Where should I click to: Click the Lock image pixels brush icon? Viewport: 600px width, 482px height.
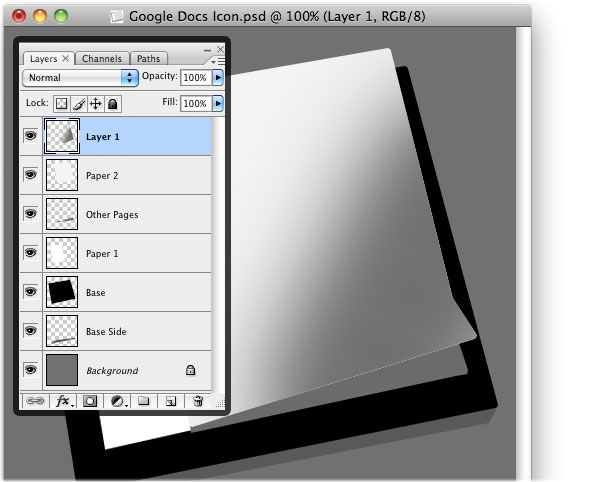(x=79, y=104)
